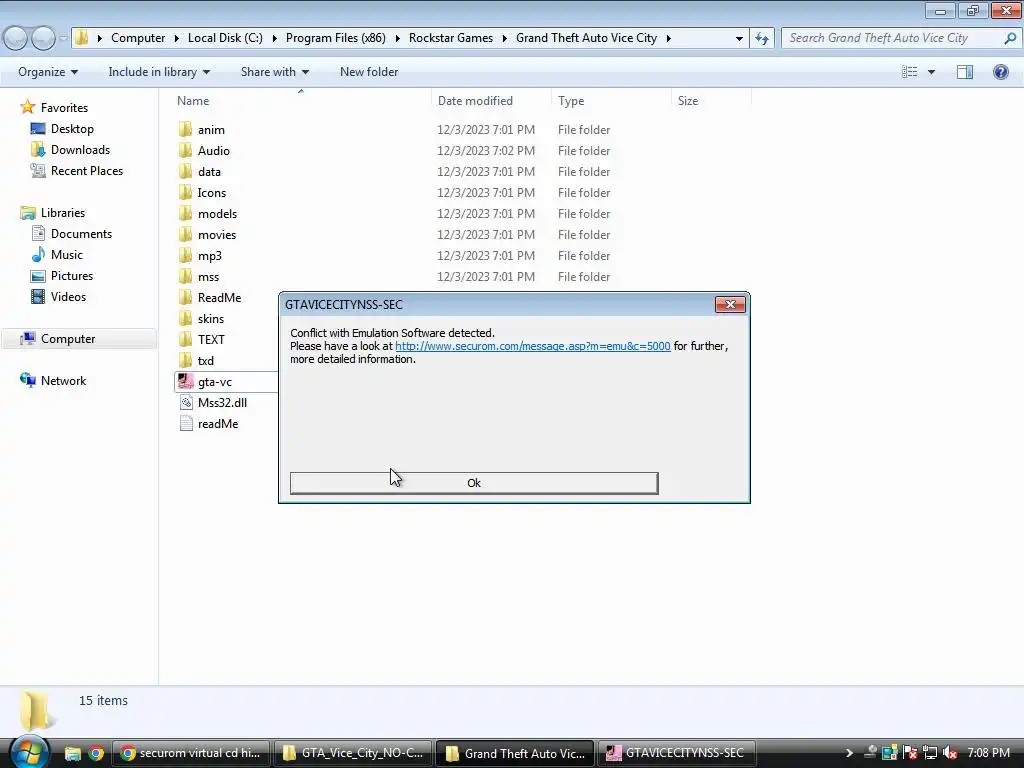The image size is (1024, 768).
Task: Open the Windows Start button
Action: pos(29,752)
